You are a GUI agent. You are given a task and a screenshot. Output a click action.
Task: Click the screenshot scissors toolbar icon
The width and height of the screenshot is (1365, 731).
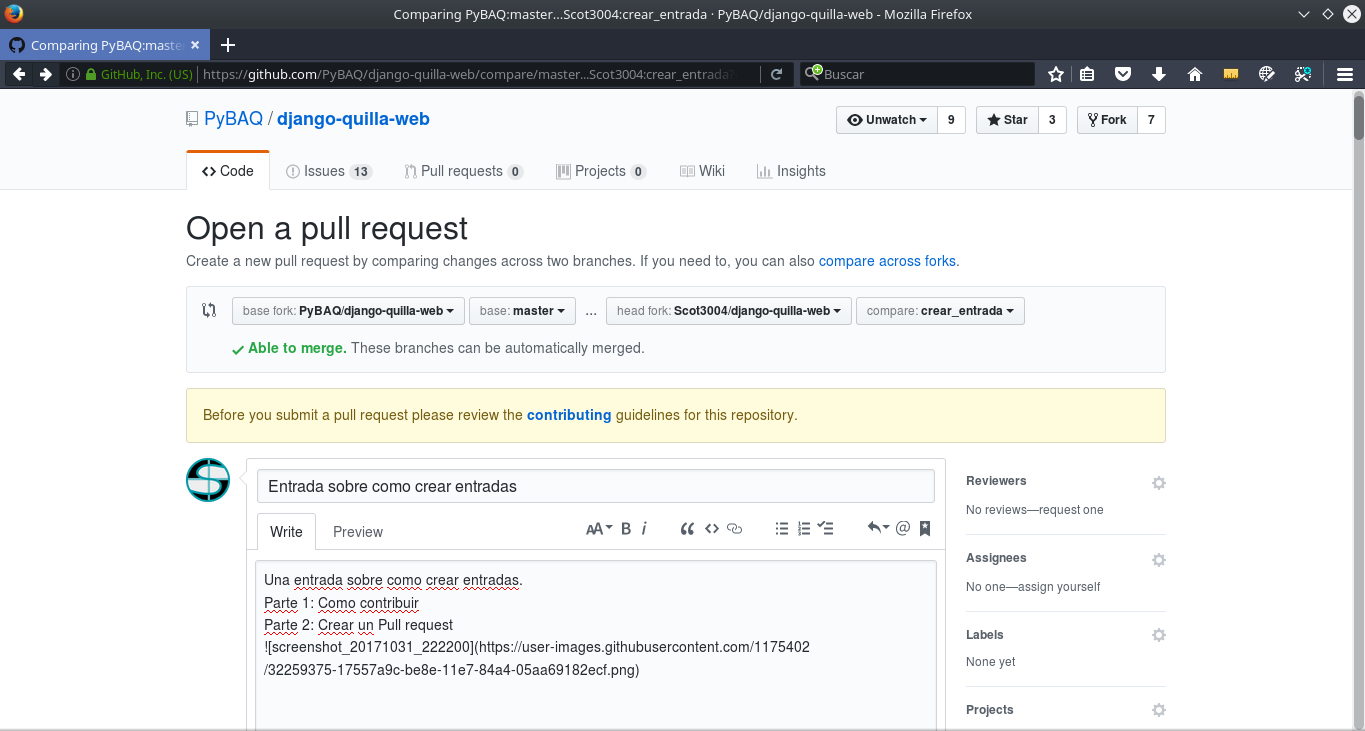pos(1302,74)
